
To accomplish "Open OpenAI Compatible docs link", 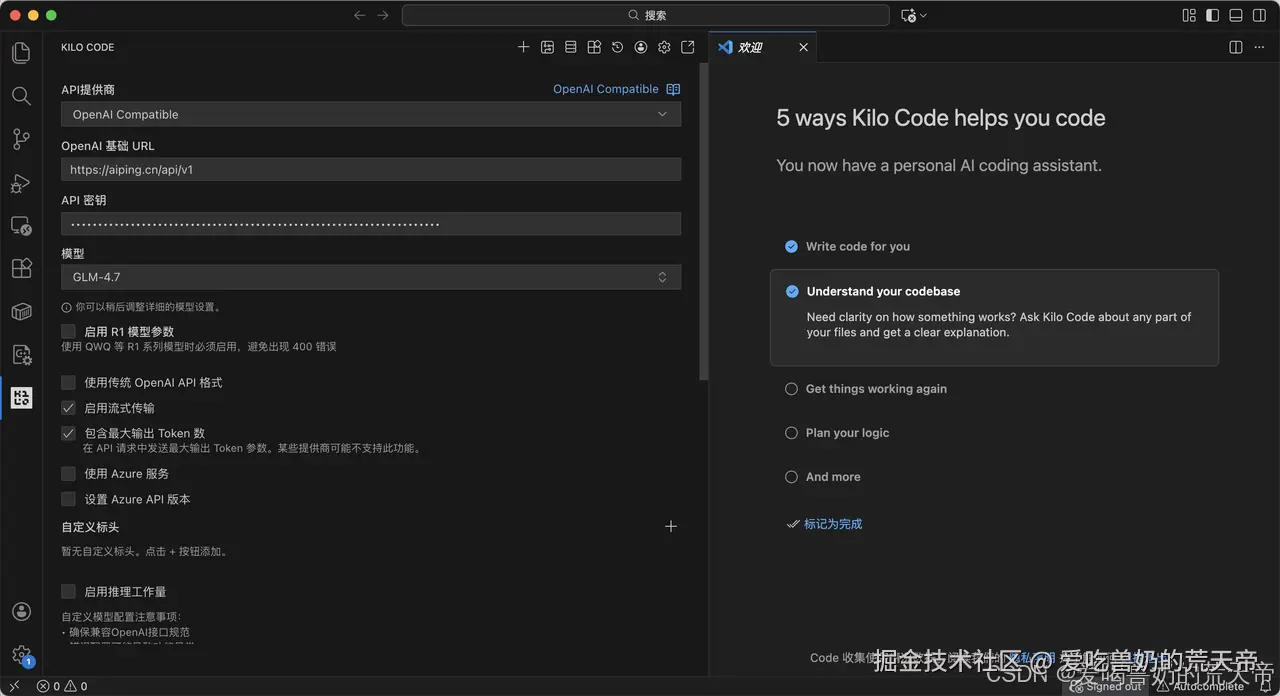I will coord(606,89).
